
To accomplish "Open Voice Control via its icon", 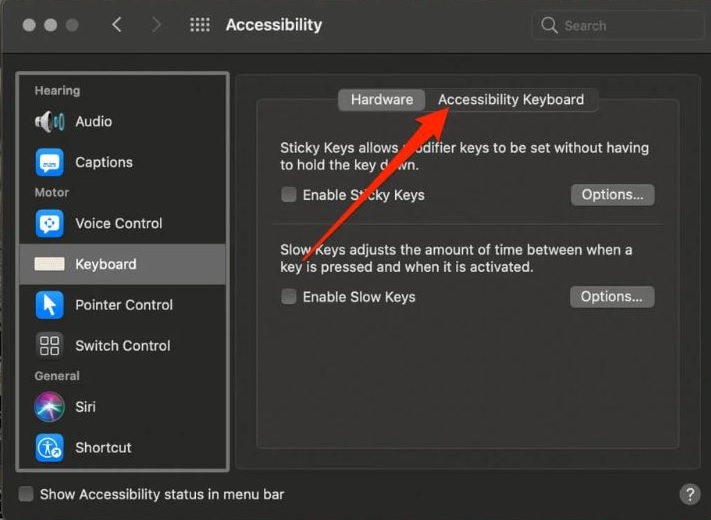I will 50,223.
